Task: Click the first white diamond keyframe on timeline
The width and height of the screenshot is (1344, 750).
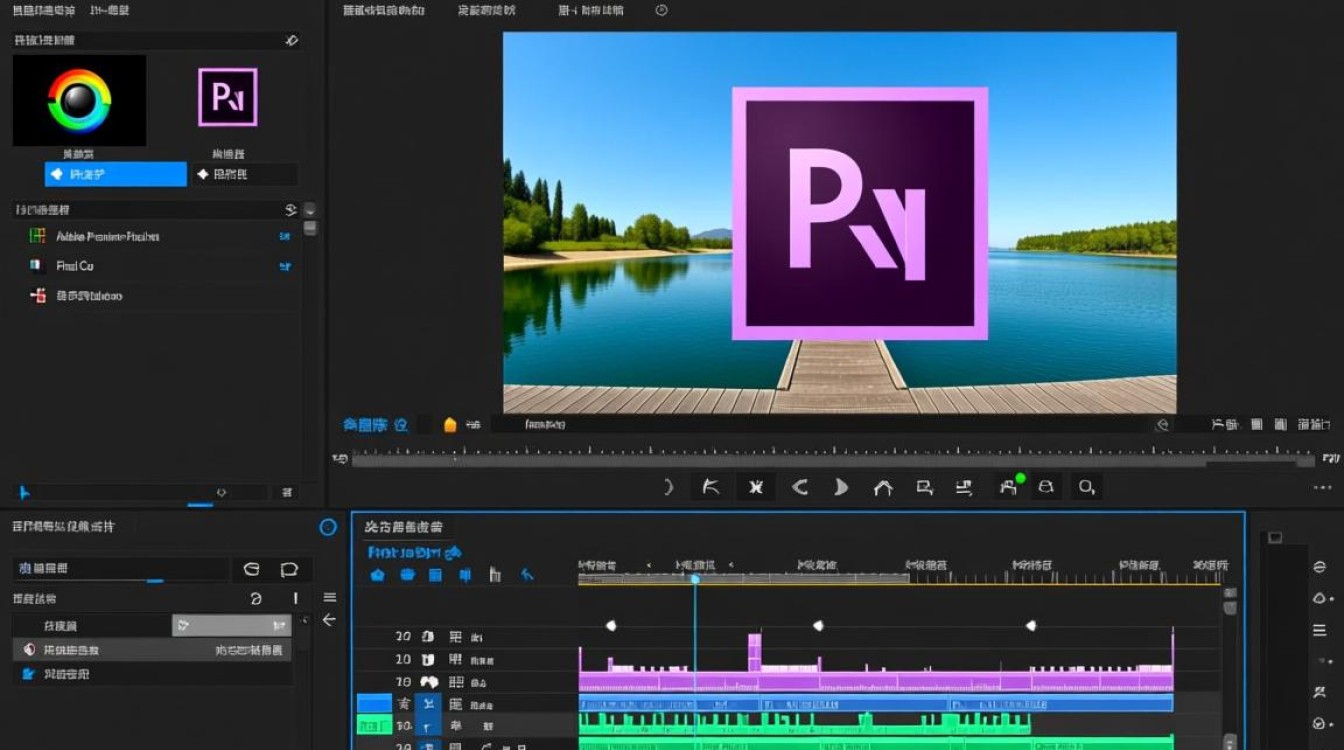Action: coord(611,626)
